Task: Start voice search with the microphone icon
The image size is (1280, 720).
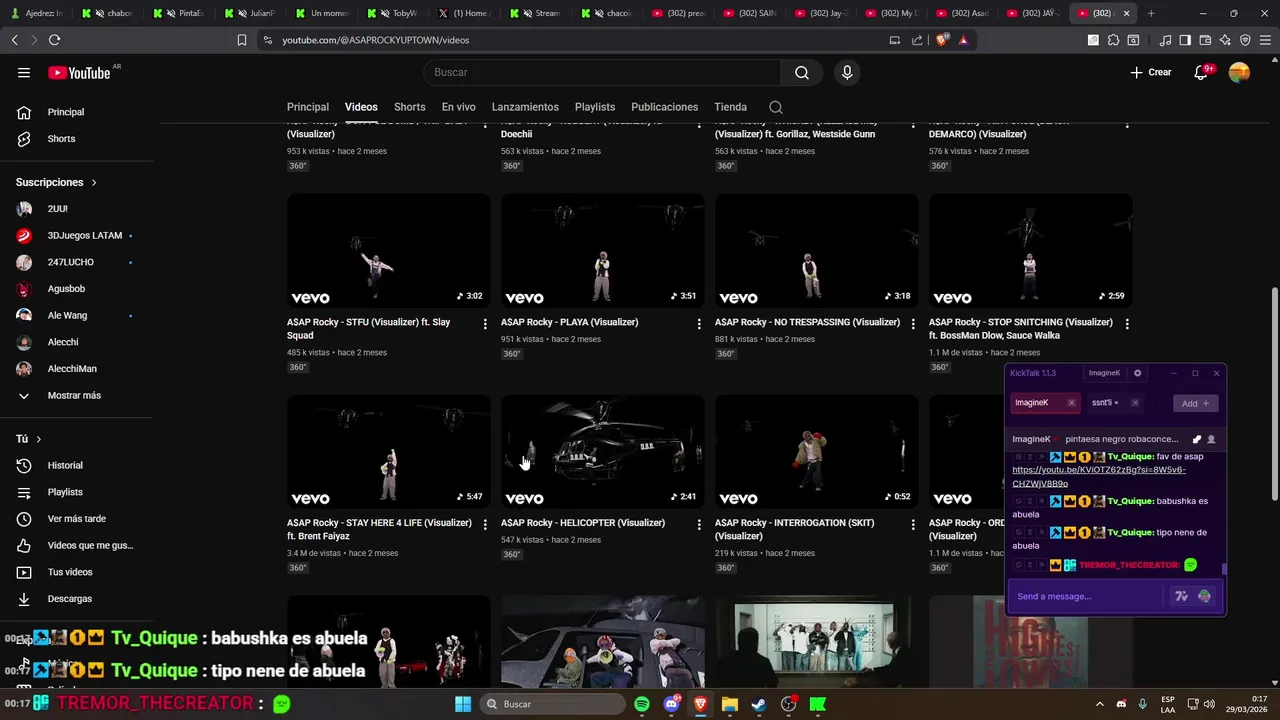Action: click(847, 72)
